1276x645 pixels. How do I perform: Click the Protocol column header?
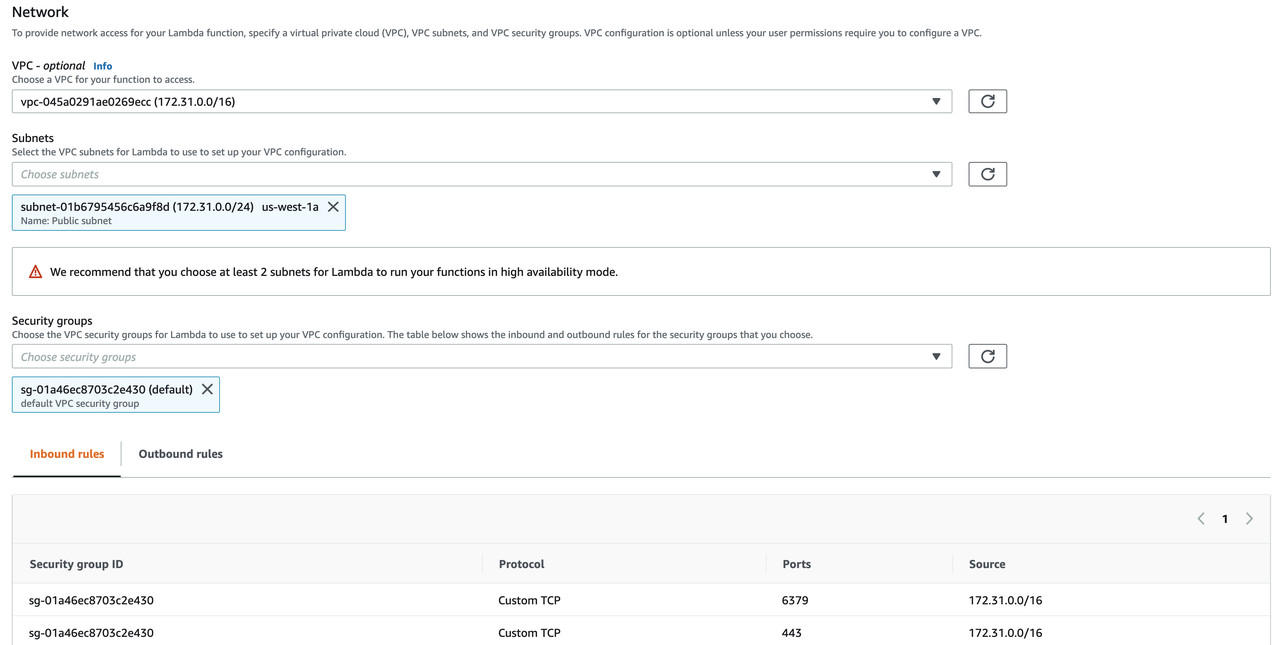coord(521,563)
